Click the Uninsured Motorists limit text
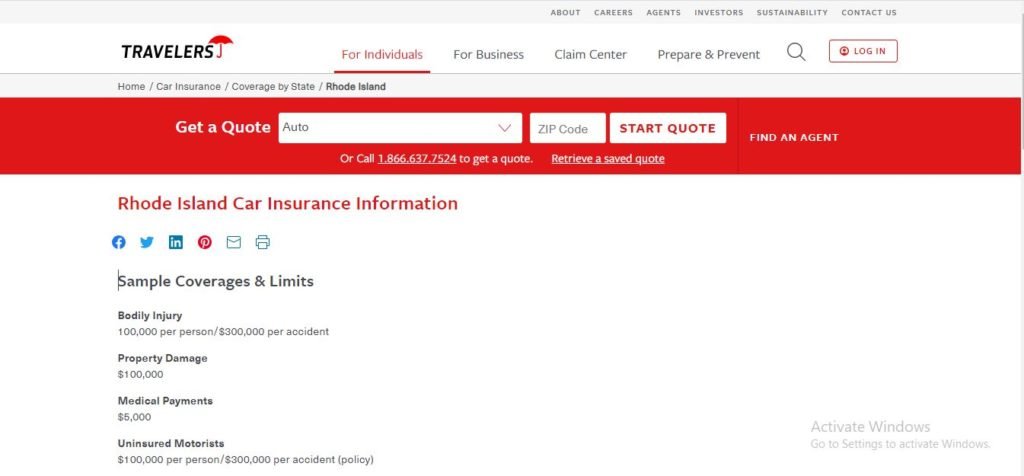The height and width of the screenshot is (476, 1024). point(246,460)
